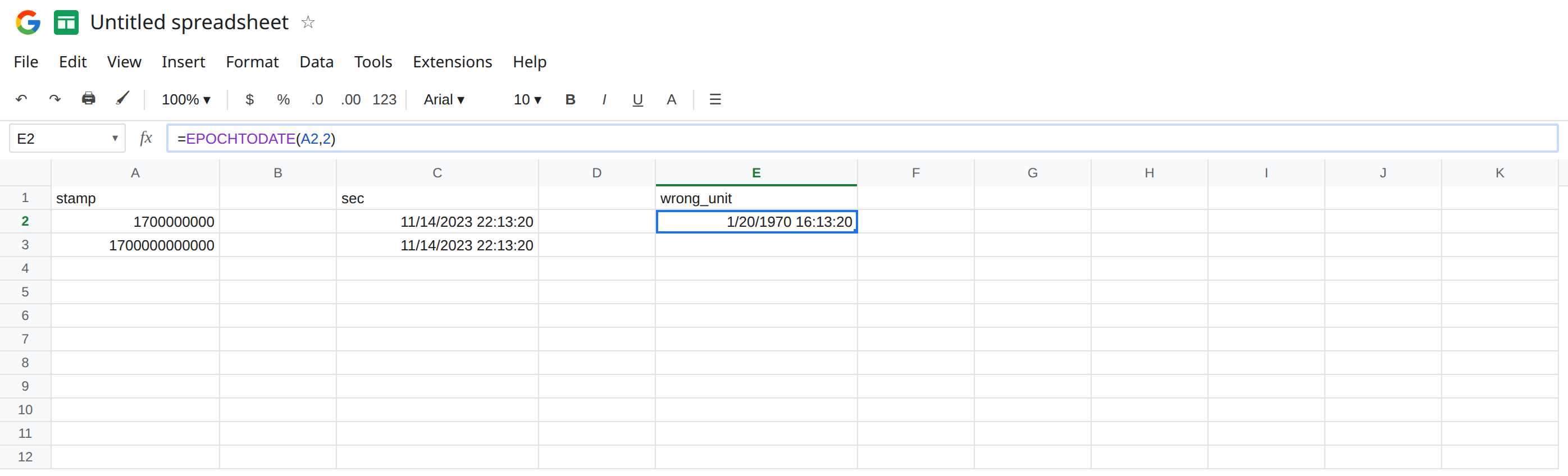Open the text color picker
This screenshot has height=476, width=1568.
coord(671,99)
